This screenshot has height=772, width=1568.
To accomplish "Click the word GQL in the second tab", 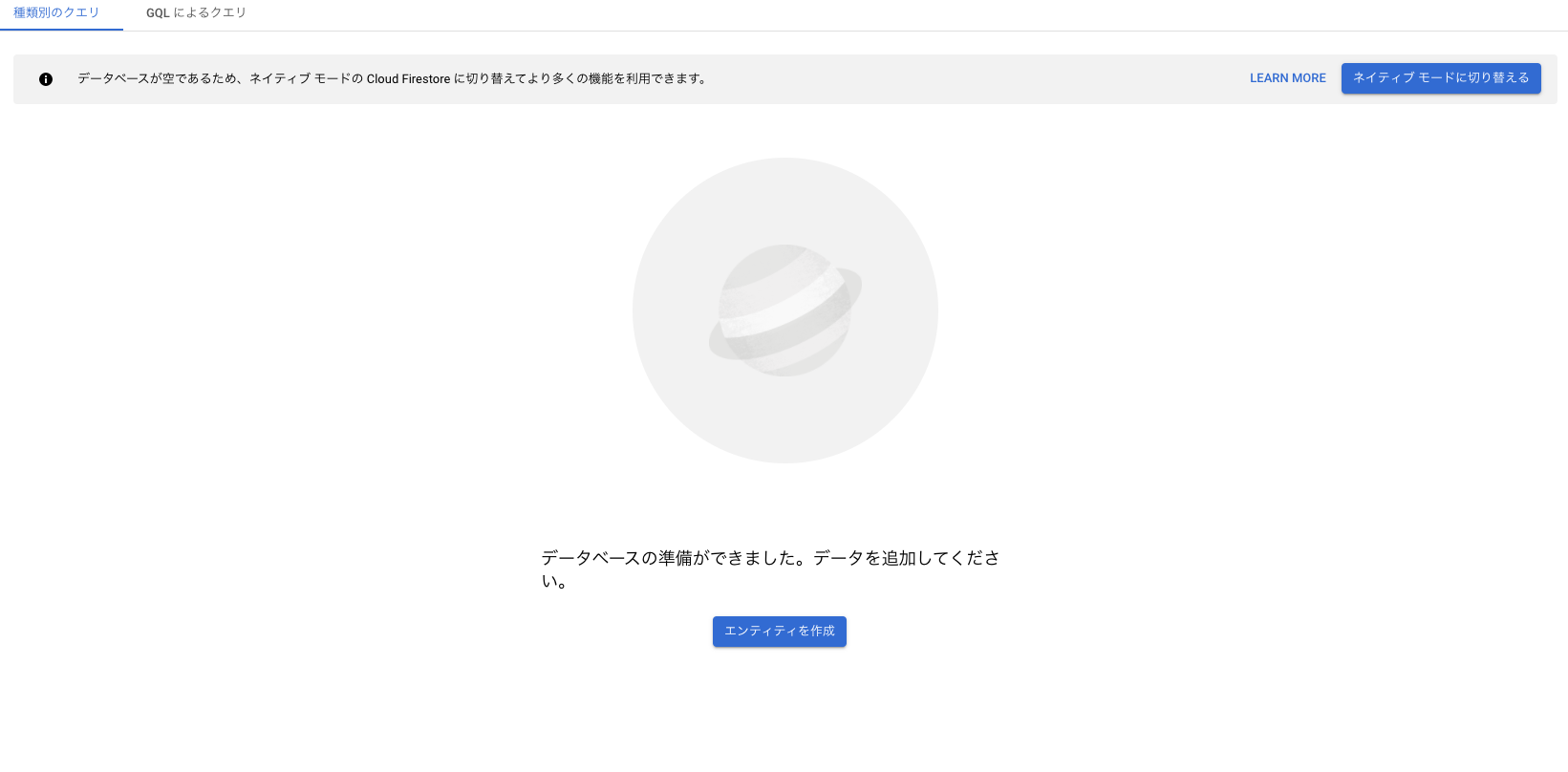I will tap(158, 13).
